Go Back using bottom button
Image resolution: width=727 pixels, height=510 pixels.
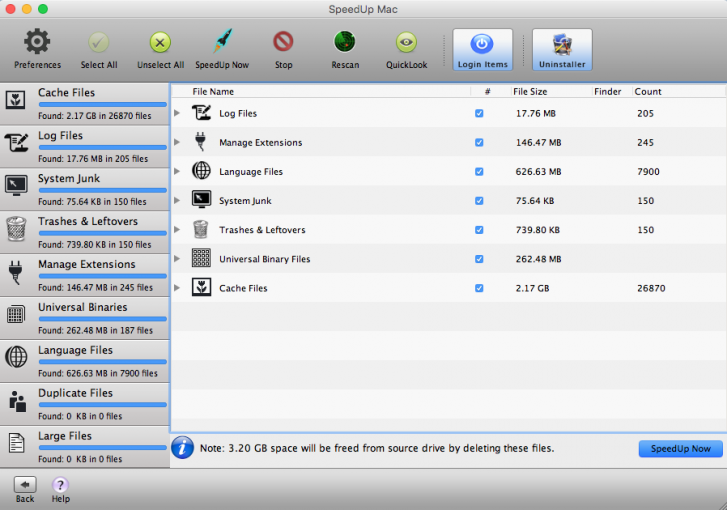click(25, 486)
